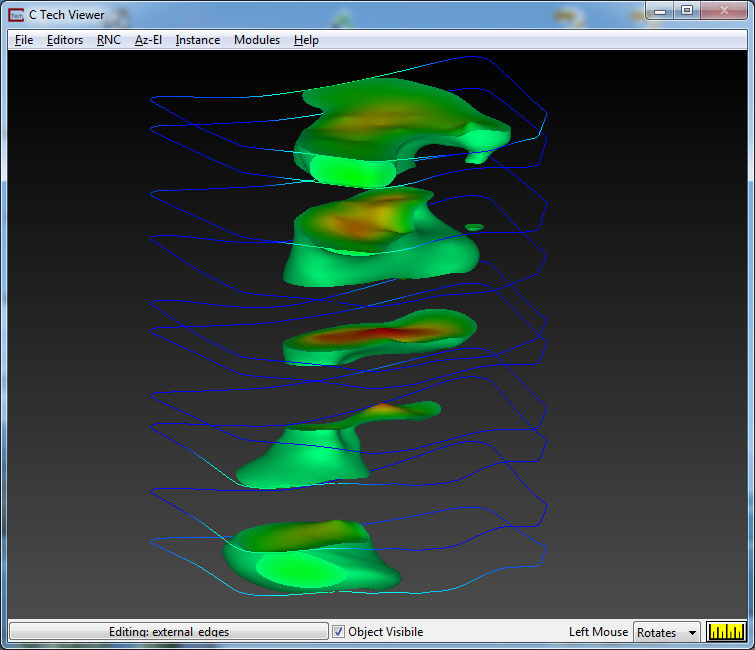The image size is (755, 650).
Task: Open the Help menu
Action: pos(306,40)
